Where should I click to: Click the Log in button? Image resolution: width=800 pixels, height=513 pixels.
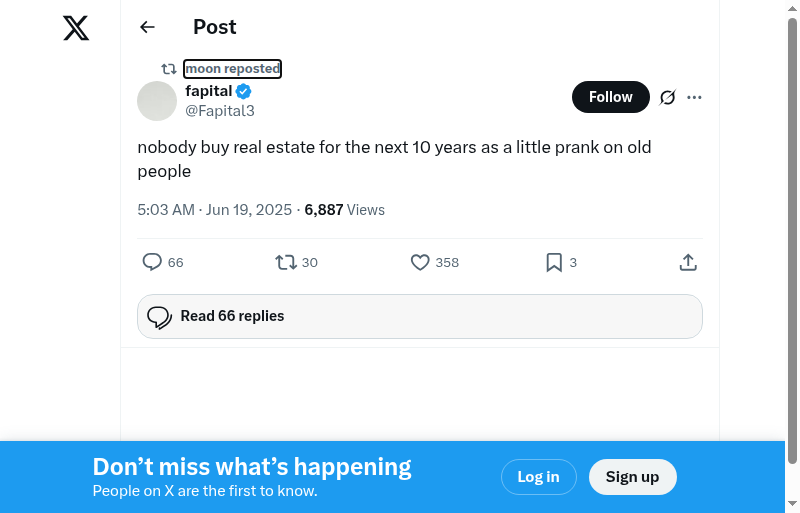(x=538, y=477)
